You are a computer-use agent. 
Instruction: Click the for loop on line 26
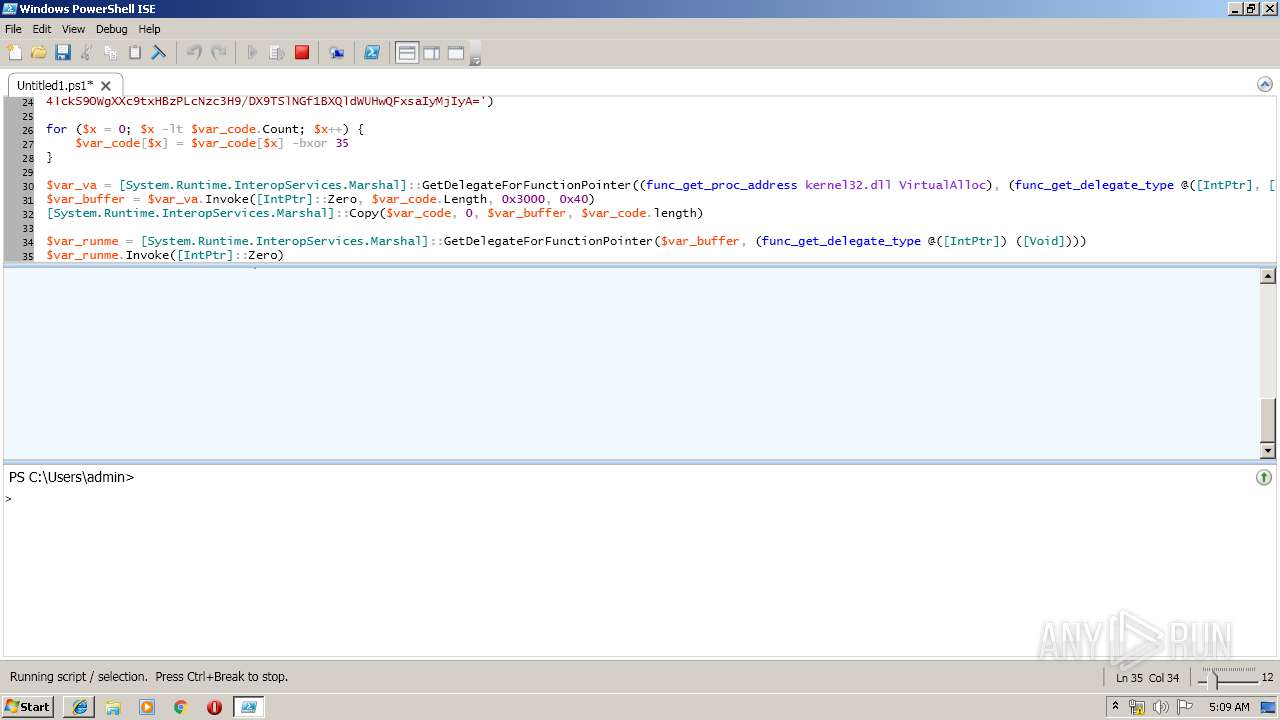tap(205, 129)
